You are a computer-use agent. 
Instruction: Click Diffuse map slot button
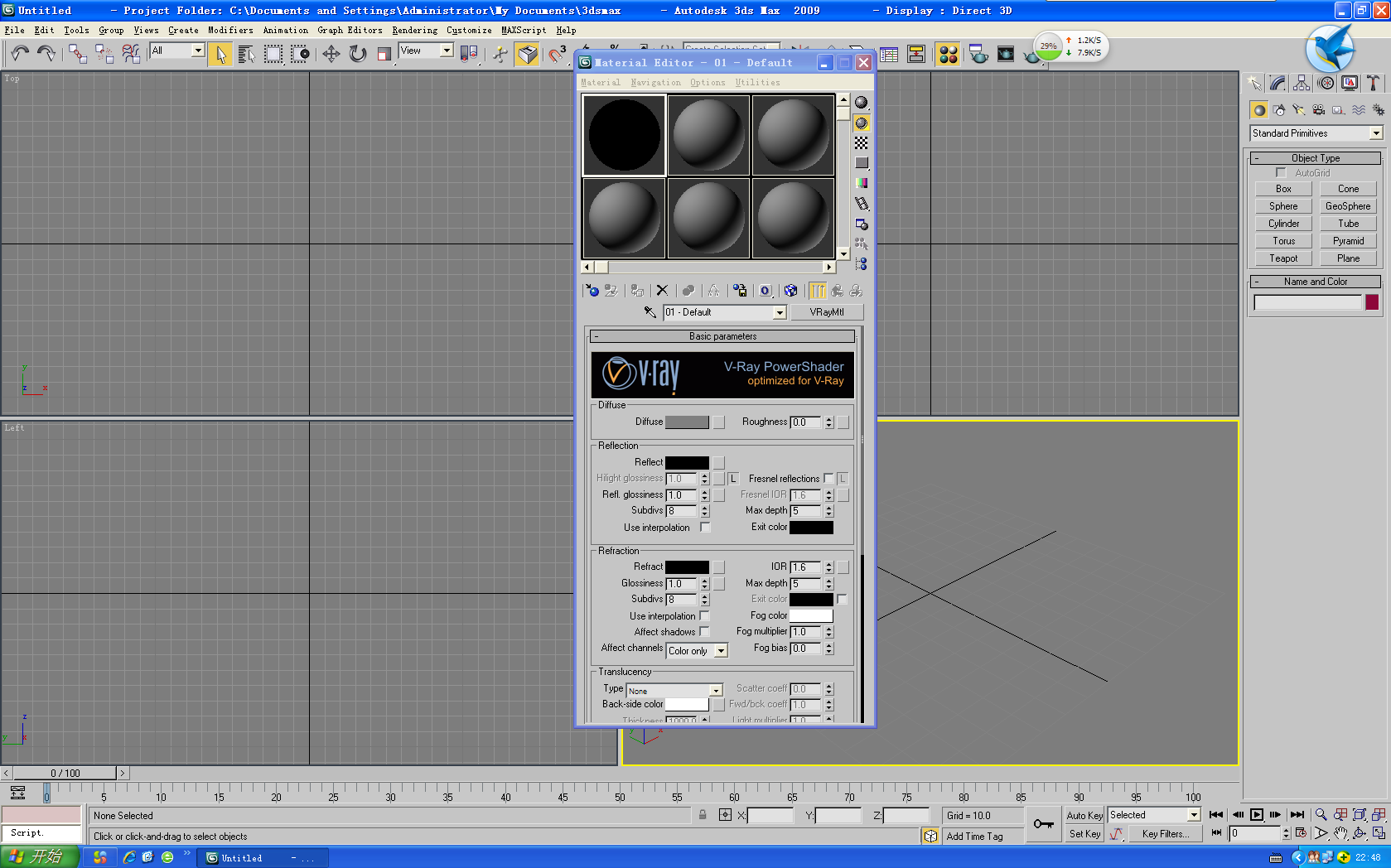coord(719,422)
